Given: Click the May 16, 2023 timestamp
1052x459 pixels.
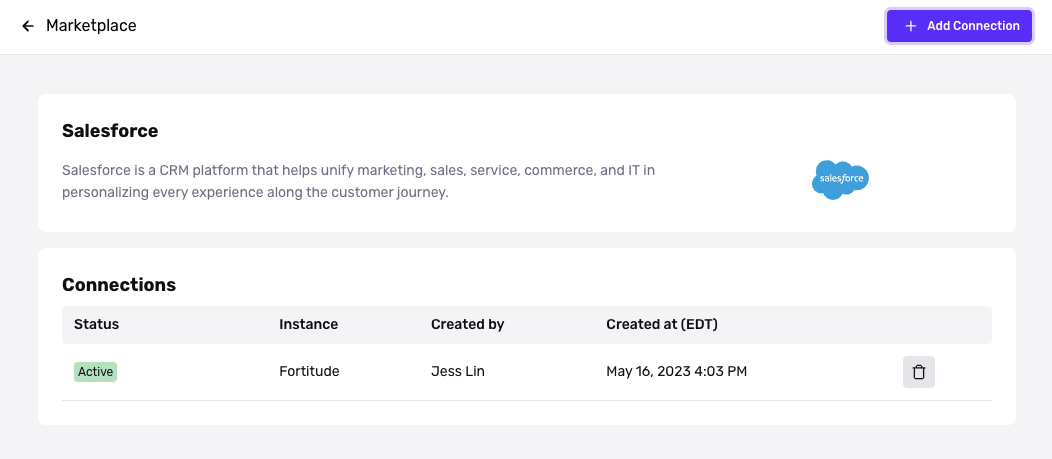Looking at the screenshot, I should tap(676, 372).
